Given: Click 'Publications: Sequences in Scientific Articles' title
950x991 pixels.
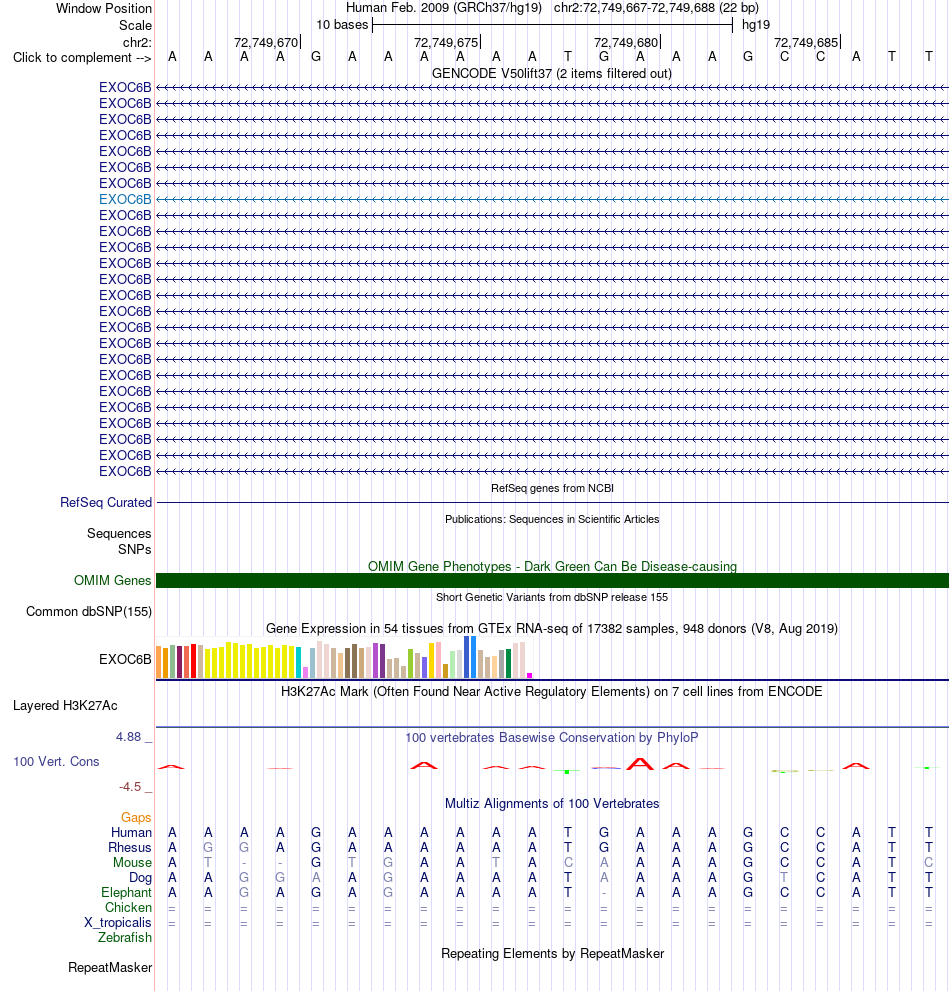Looking at the screenshot, I should click(x=552, y=519).
